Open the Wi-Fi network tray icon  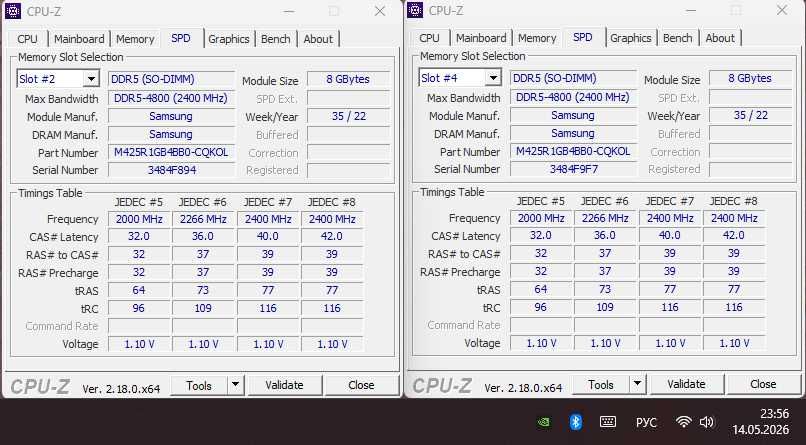(x=683, y=422)
